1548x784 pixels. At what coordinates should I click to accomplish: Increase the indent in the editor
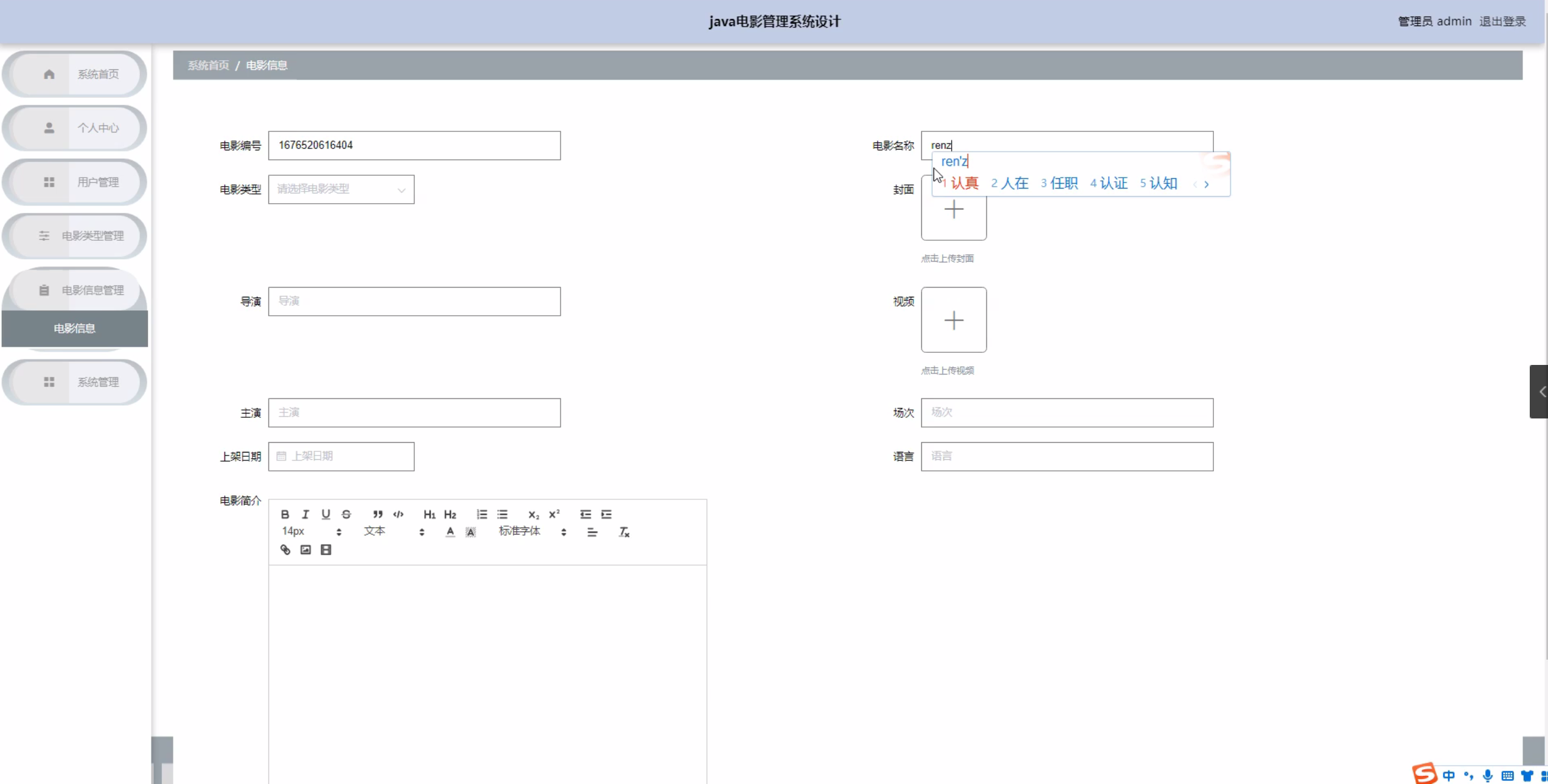[x=607, y=515]
